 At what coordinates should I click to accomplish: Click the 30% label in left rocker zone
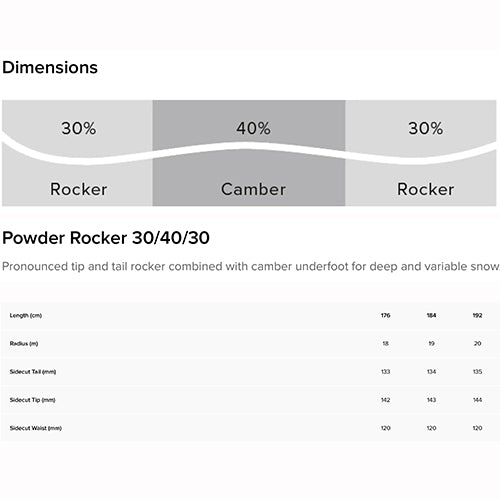tap(79, 128)
